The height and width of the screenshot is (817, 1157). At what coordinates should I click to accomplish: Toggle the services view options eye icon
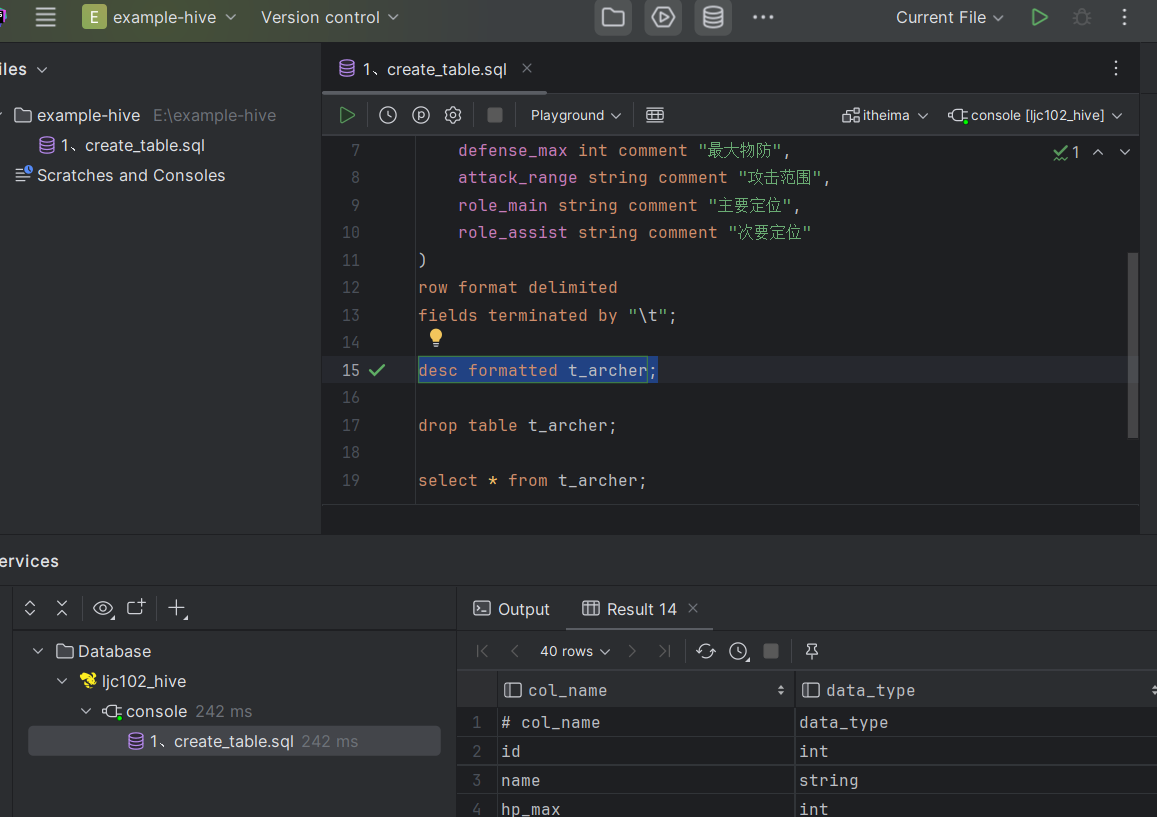(103, 608)
